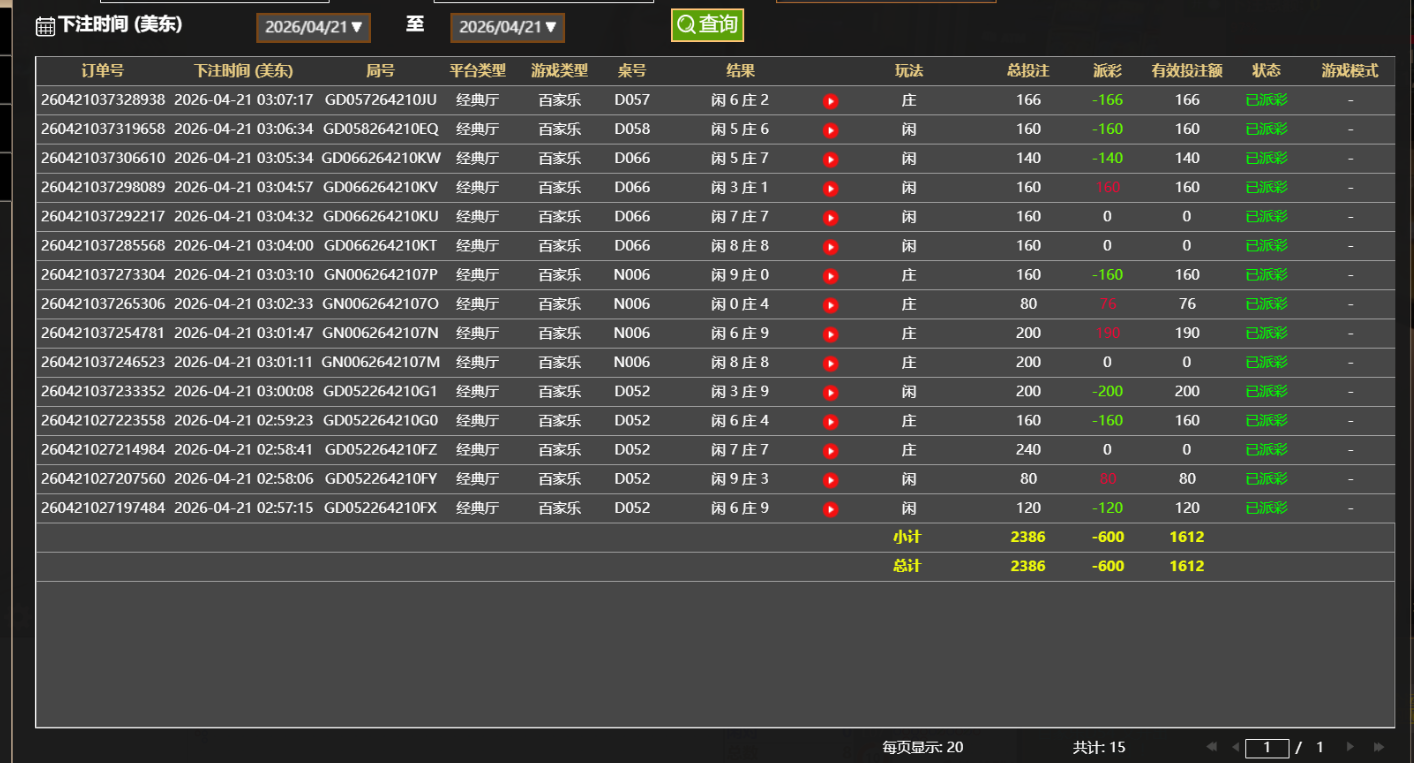Click the page number input field
Viewport: 1414px width, 763px height.
pos(1267,747)
